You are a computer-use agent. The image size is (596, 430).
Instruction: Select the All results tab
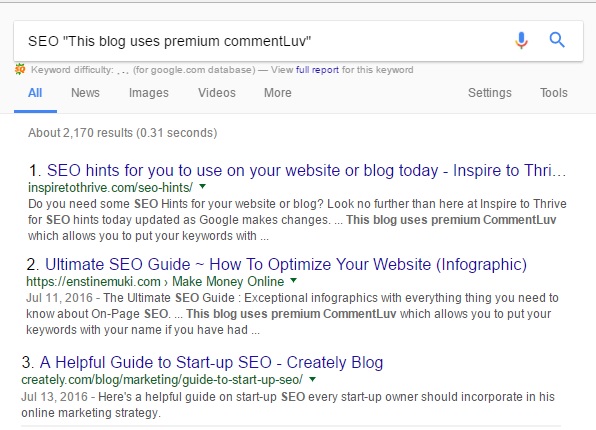pos(35,93)
